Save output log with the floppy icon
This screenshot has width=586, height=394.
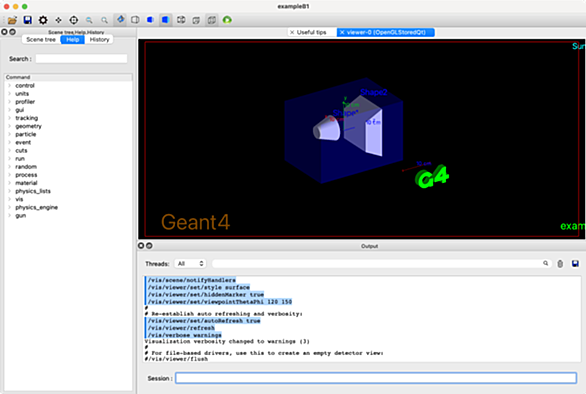coord(575,264)
